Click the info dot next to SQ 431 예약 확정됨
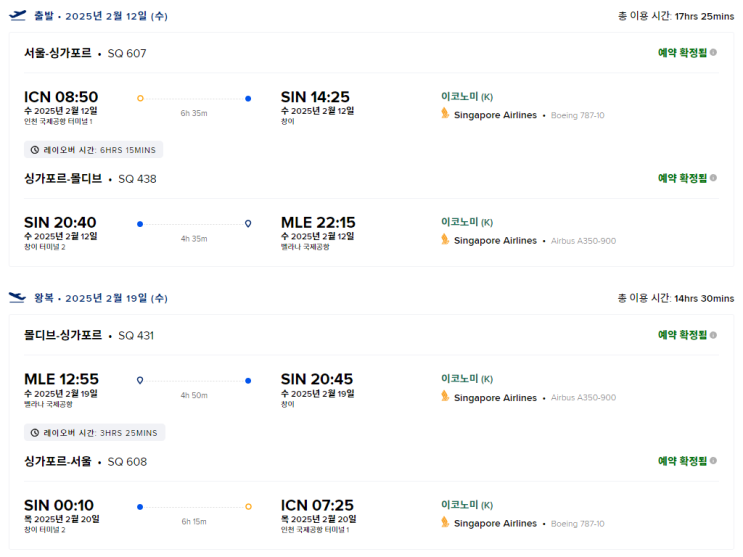Screen dimensions: 743x557 tap(713, 335)
